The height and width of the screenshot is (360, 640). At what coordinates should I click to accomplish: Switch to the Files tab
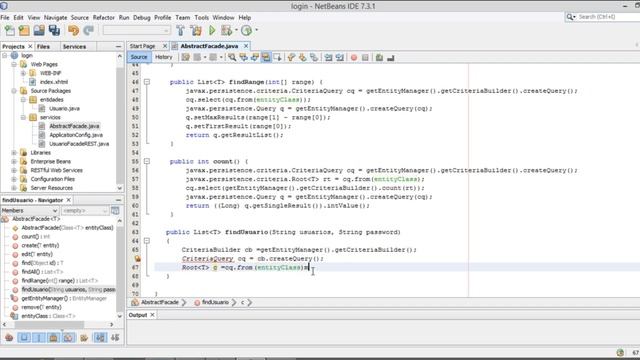(43, 47)
